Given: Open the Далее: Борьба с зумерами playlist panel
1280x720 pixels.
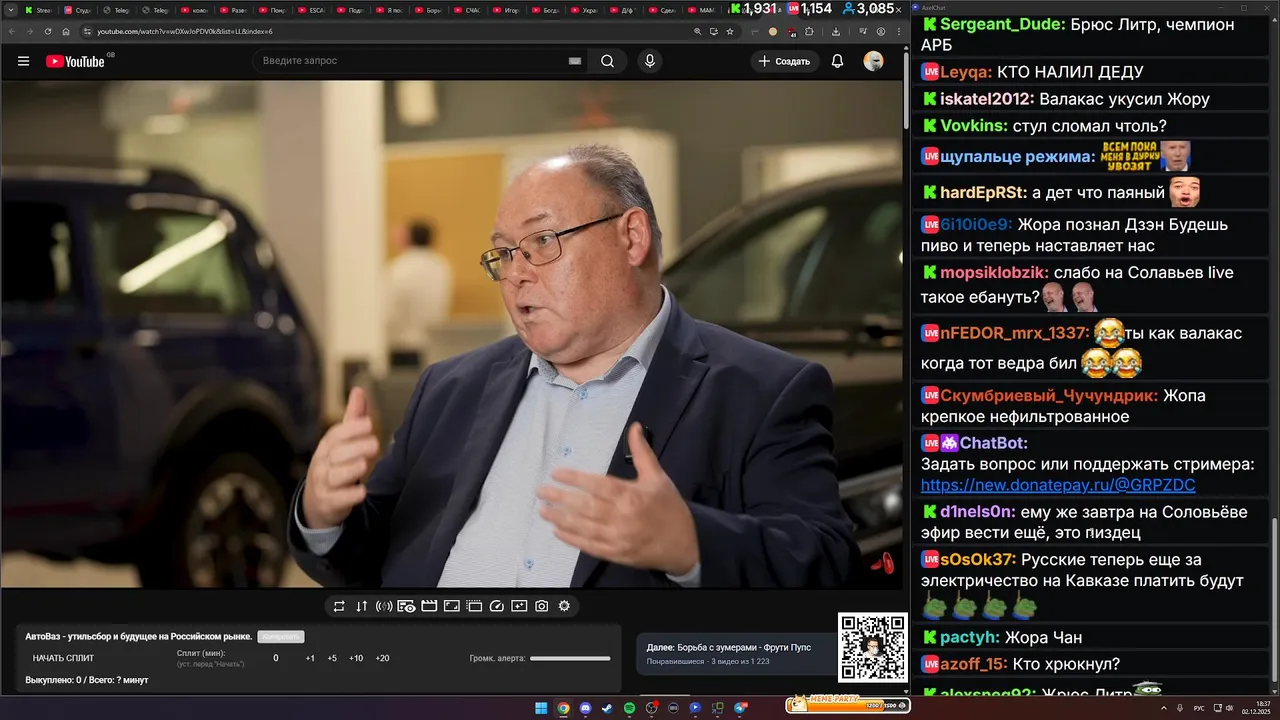Looking at the screenshot, I should tap(735, 654).
